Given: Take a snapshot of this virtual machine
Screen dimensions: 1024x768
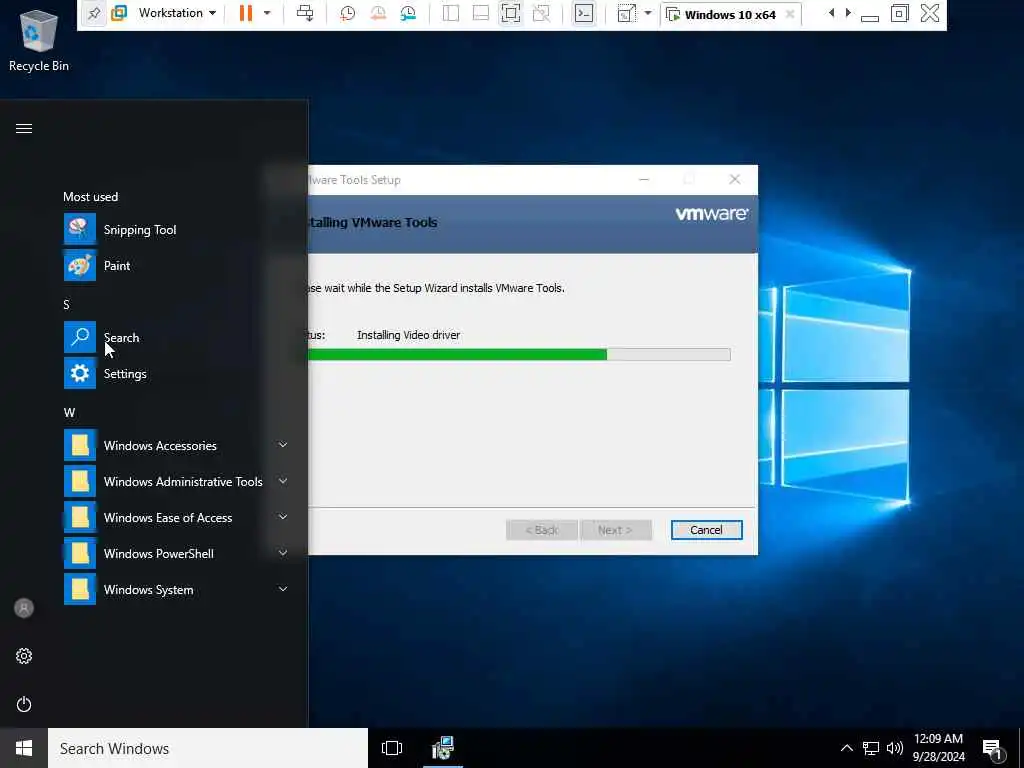Looking at the screenshot, I should [347, 13].
